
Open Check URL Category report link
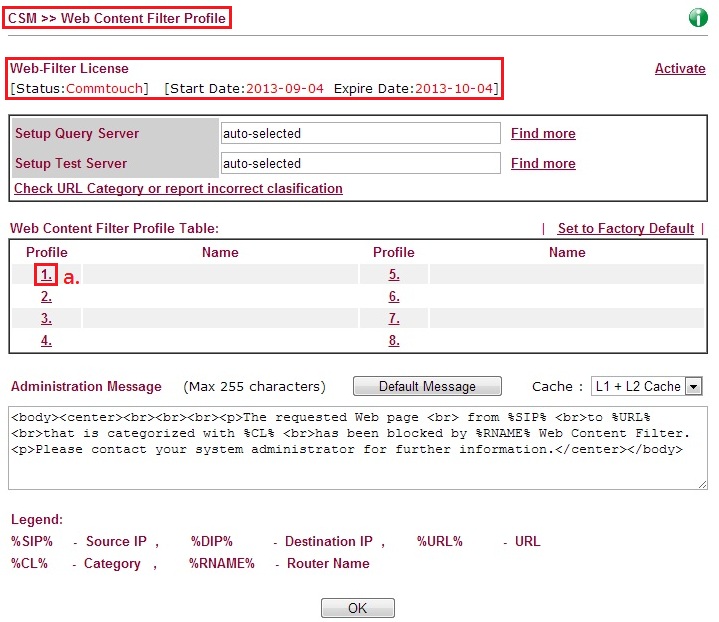pos(178,189)
